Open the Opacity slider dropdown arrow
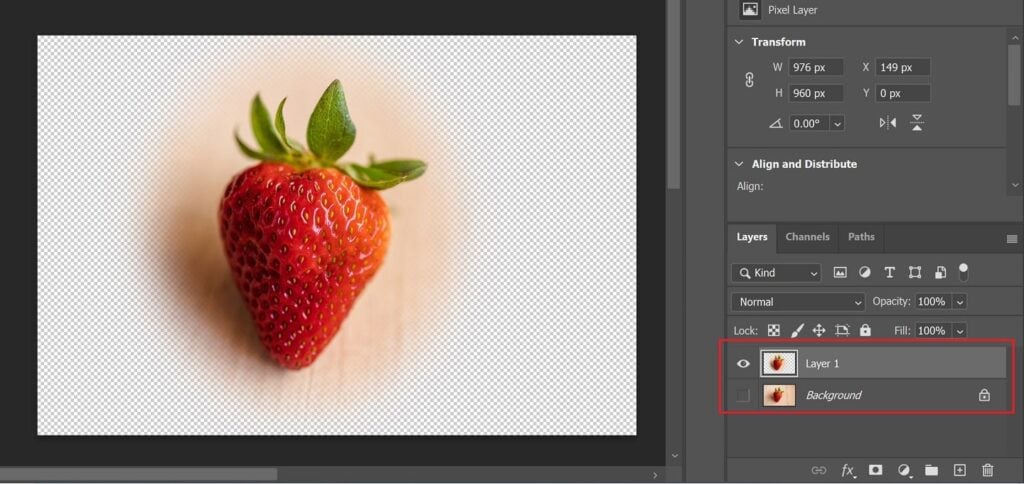Viewport: 1024px width, 484px height. 959,302
